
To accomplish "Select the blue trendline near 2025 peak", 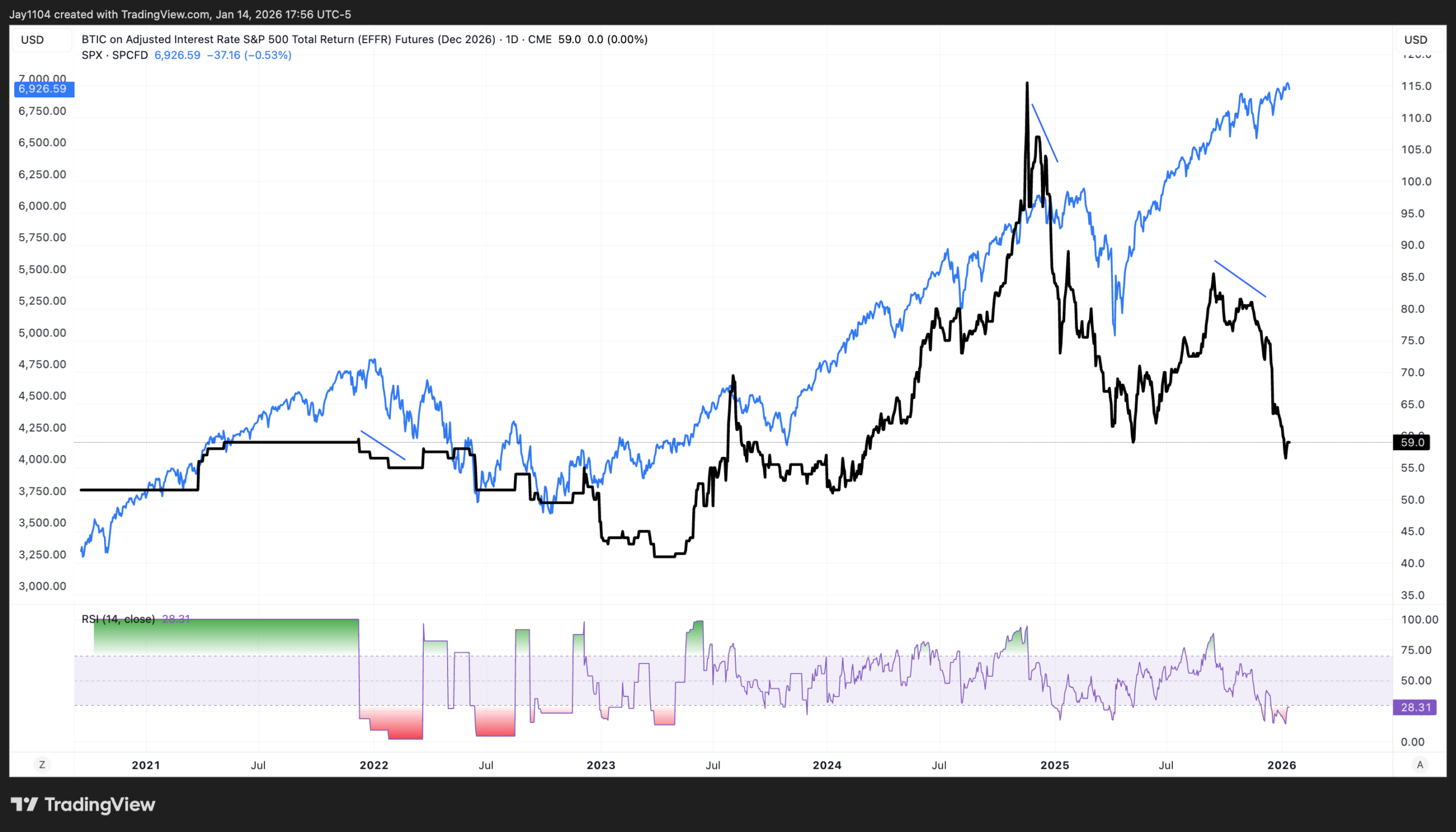I will pyautogui.click(x=1045, y=133).
